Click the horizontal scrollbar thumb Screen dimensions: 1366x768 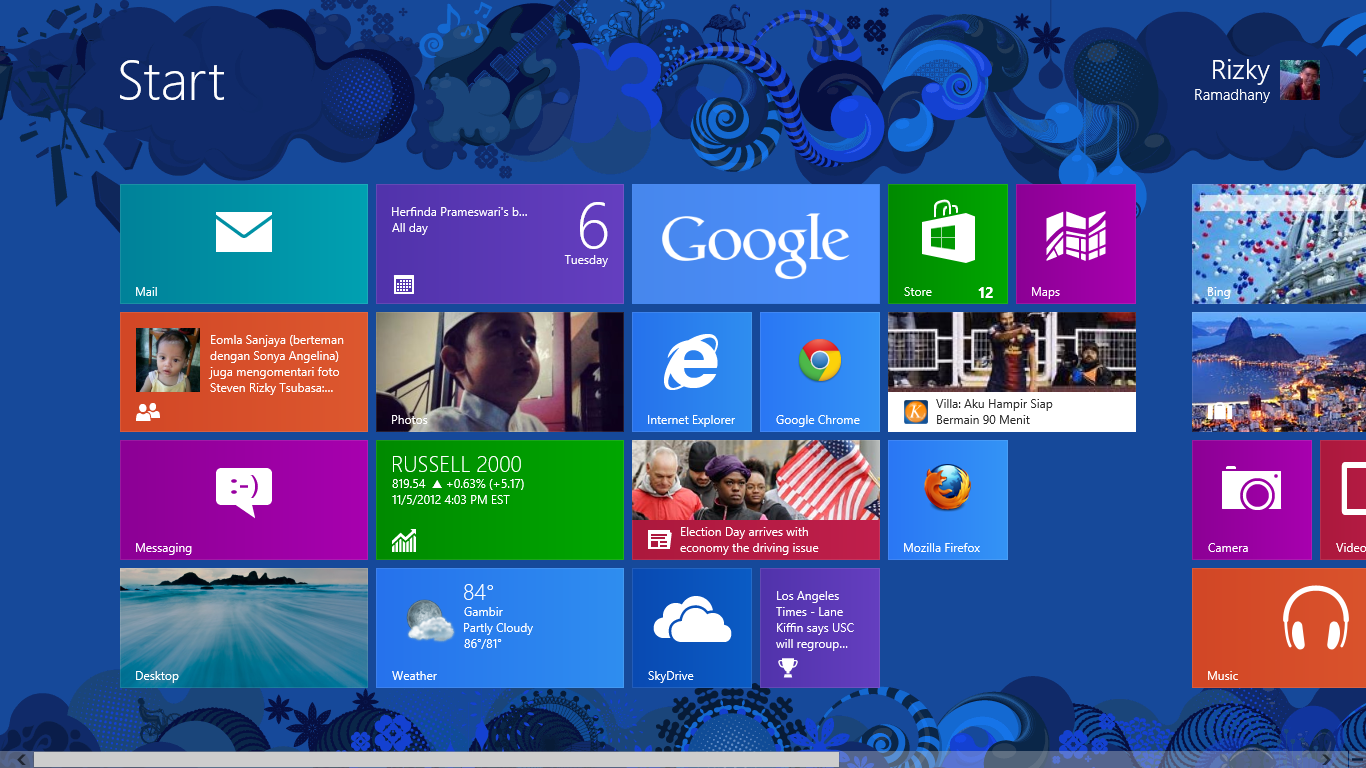(436, 760)
